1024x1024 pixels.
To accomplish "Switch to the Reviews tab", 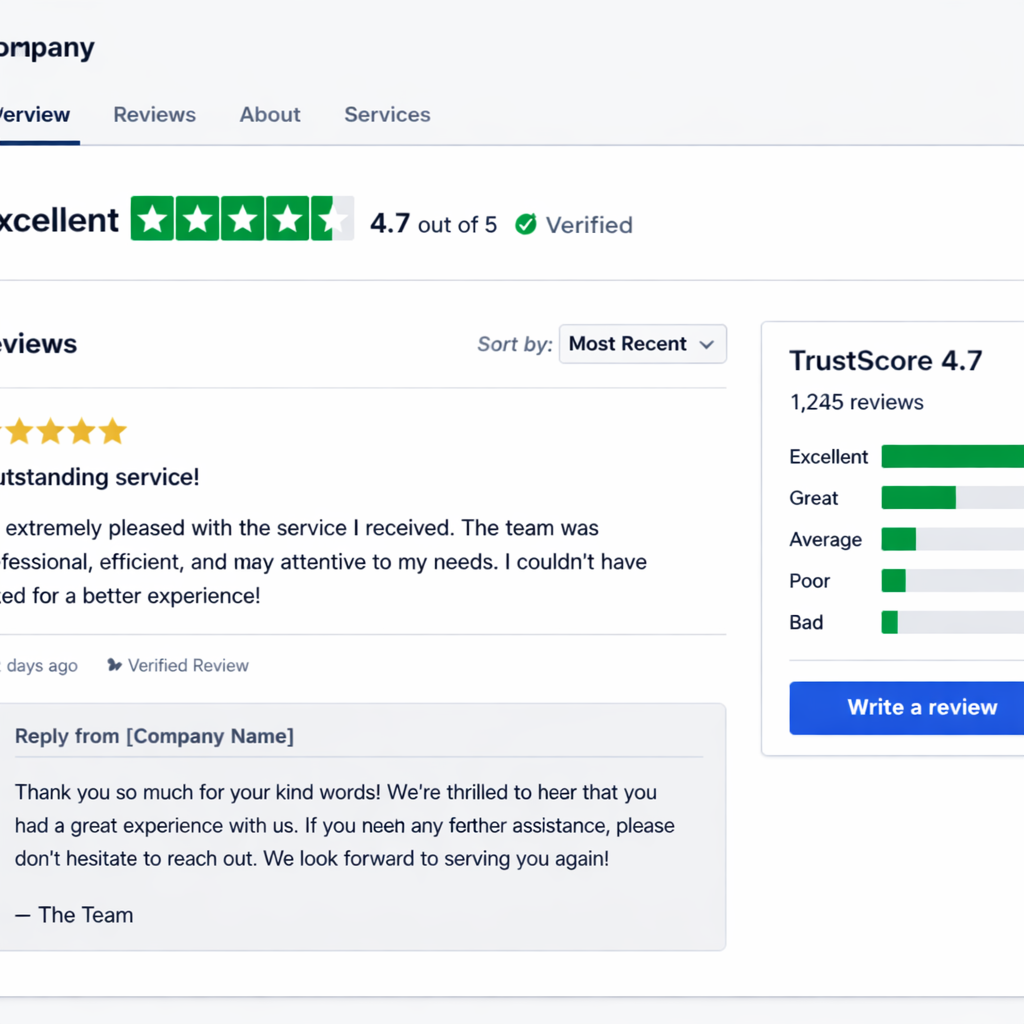I will click(154, 114).
